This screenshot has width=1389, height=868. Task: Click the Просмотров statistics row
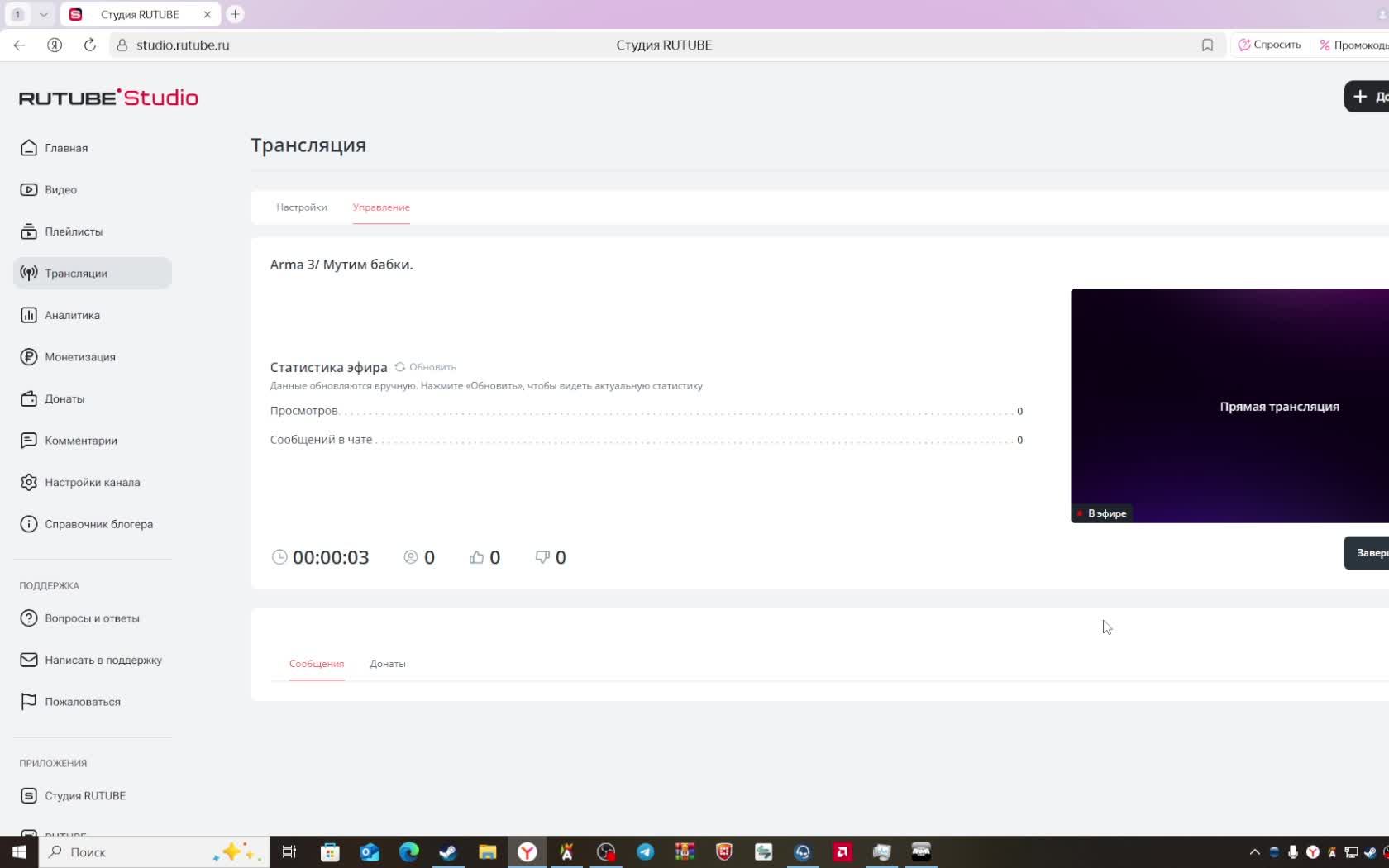pos(647,411)
